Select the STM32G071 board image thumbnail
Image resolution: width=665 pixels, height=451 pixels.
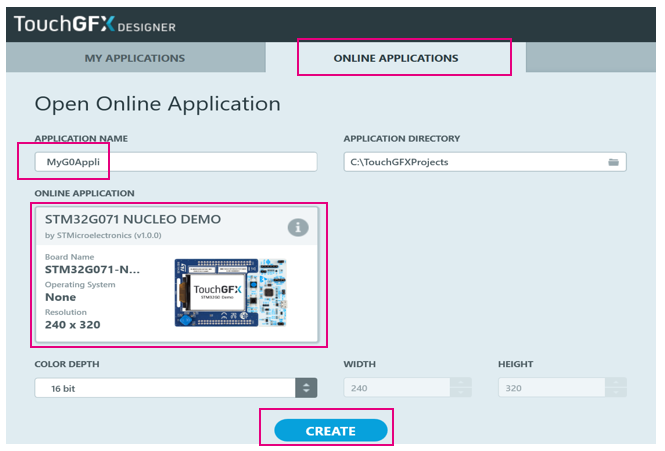[230, 293]
